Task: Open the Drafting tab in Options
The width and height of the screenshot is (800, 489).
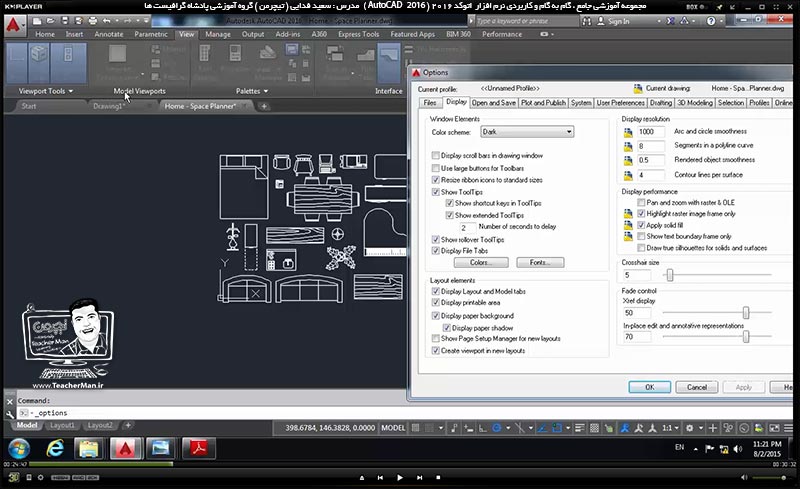Action: point(661,103)
